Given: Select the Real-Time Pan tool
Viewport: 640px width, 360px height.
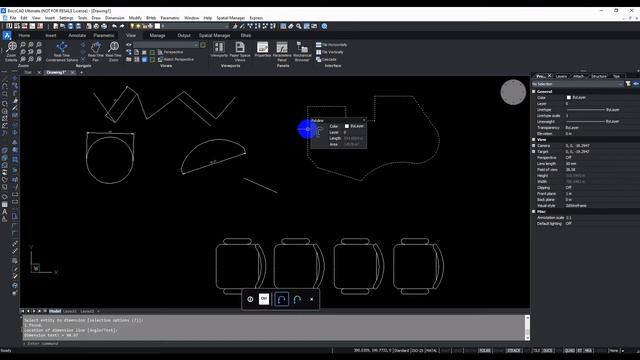Looking at the screenshot, I should (96, 51).
